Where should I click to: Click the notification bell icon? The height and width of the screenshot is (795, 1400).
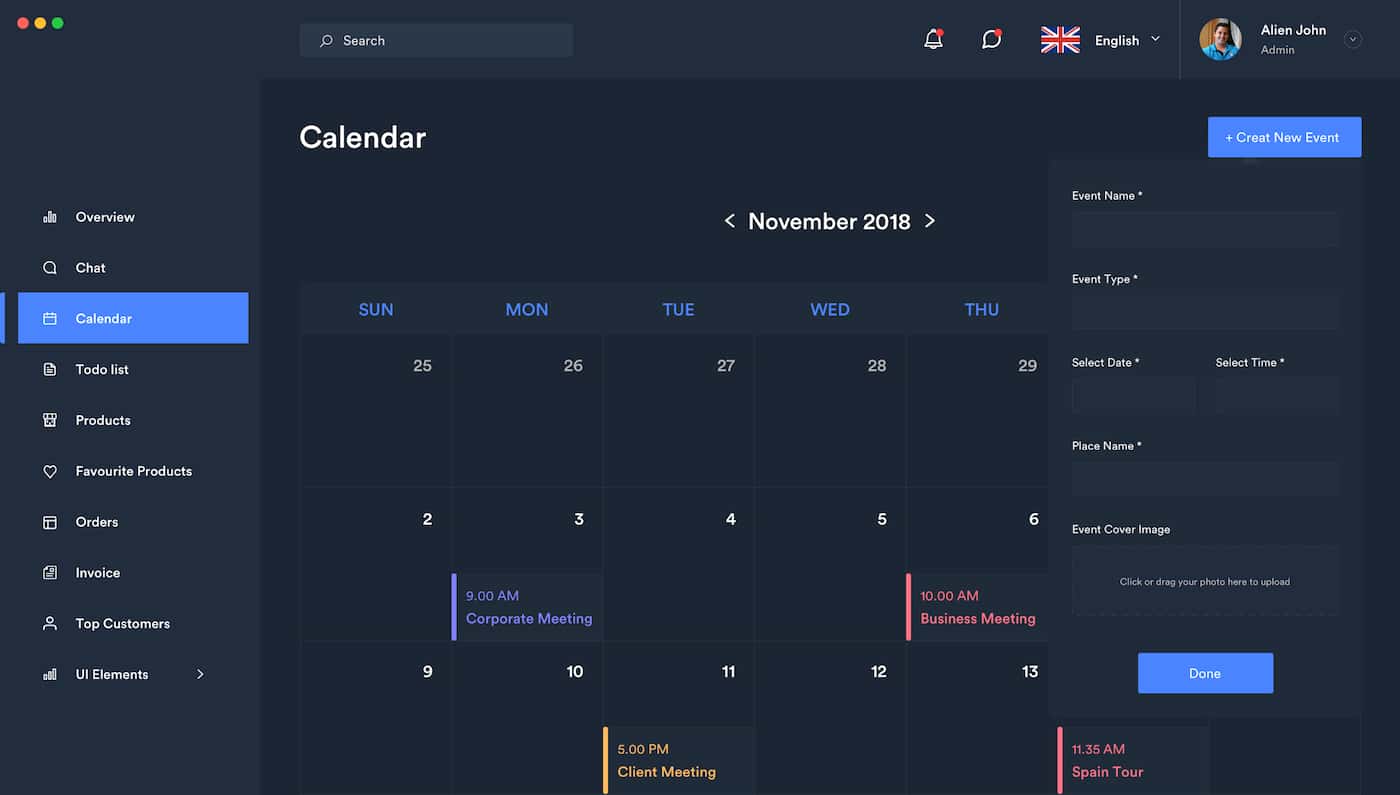[933, 40]
